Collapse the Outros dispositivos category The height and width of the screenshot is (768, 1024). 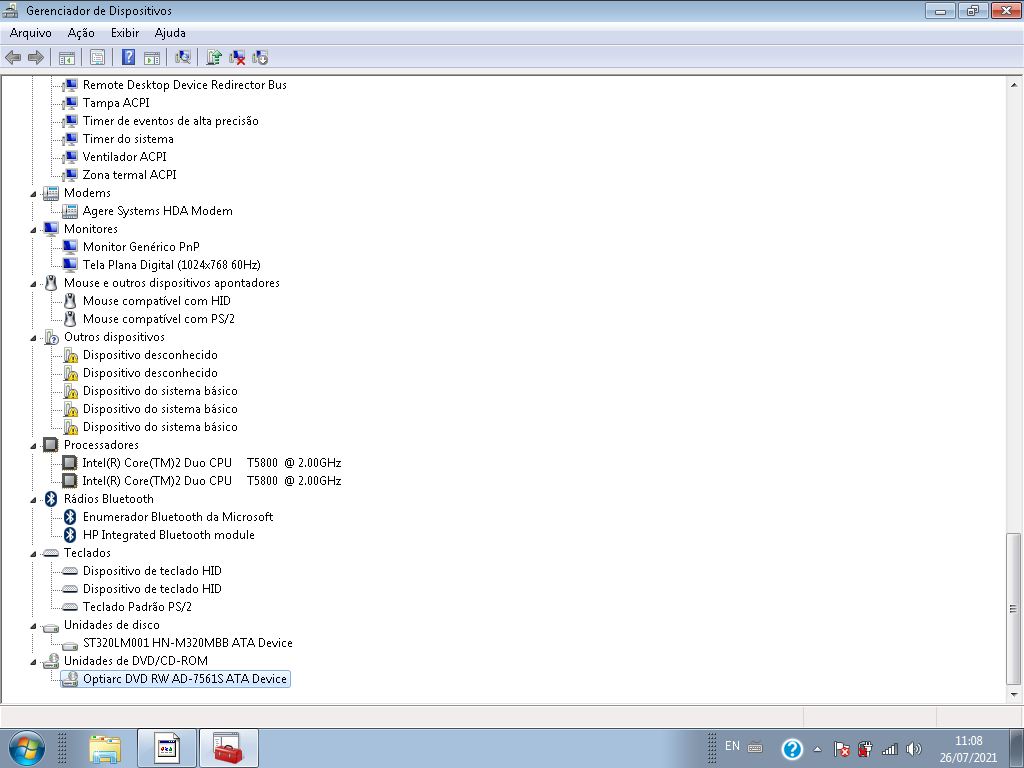[33, 338]
